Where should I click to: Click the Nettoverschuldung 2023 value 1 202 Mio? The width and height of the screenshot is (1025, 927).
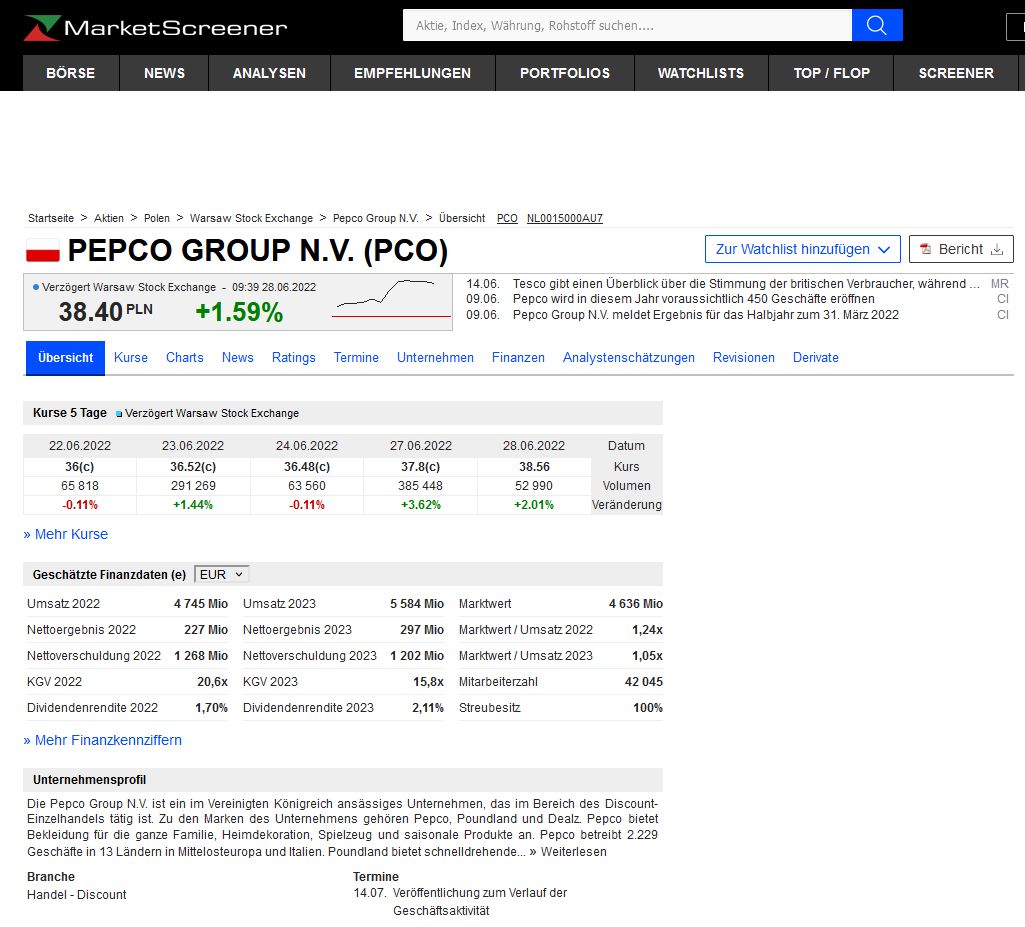point(417,655)
